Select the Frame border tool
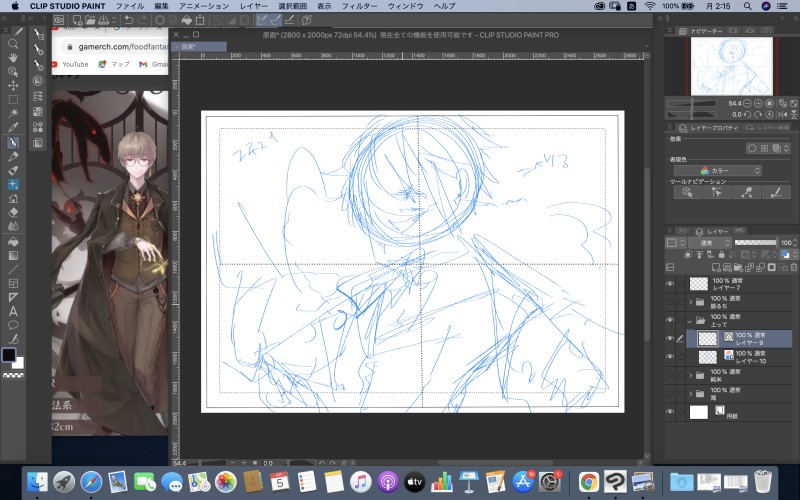This screenshot has width=800, height=500. (13, 283)
